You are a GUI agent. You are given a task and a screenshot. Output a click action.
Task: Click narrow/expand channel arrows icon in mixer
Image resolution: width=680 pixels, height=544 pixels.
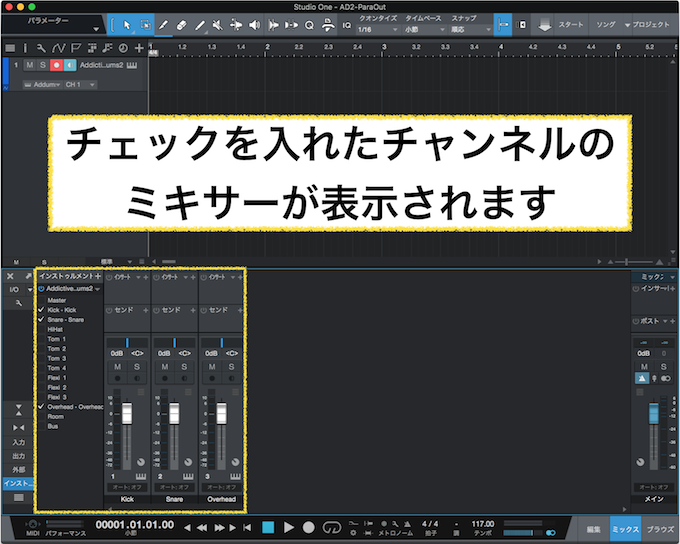click(19, 428)
